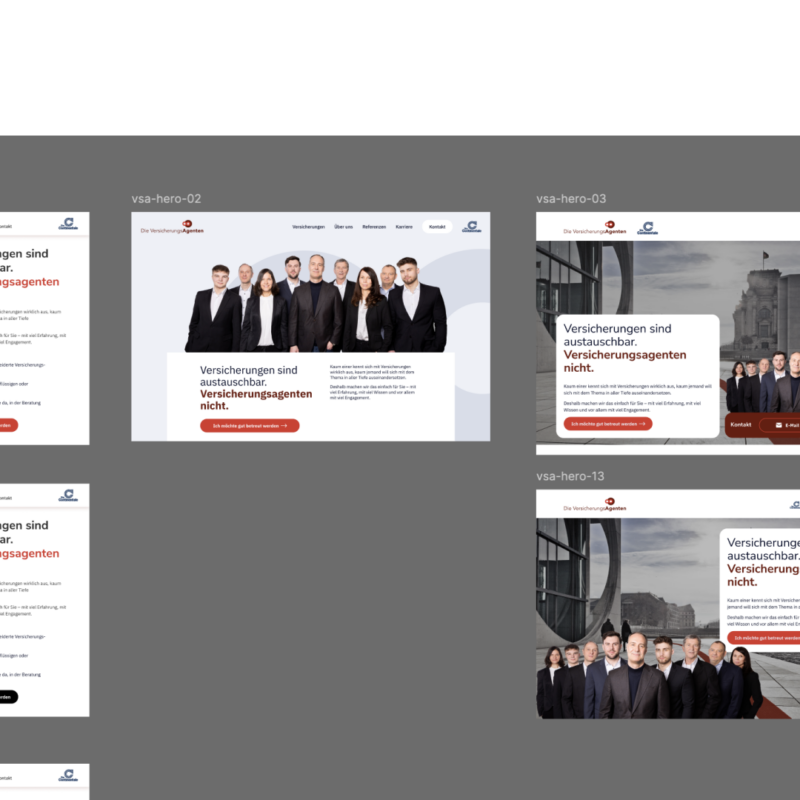Click red betreut werden button in vsa-hero-03
Screen dimensions: 800x800
click(608, 424)
